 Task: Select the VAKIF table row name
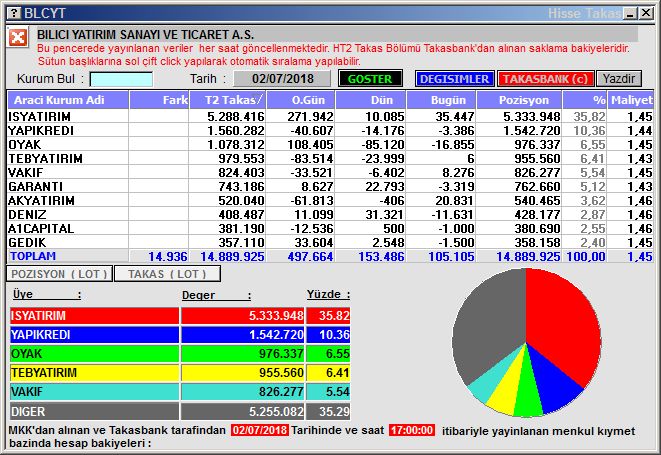pos(26,172)
